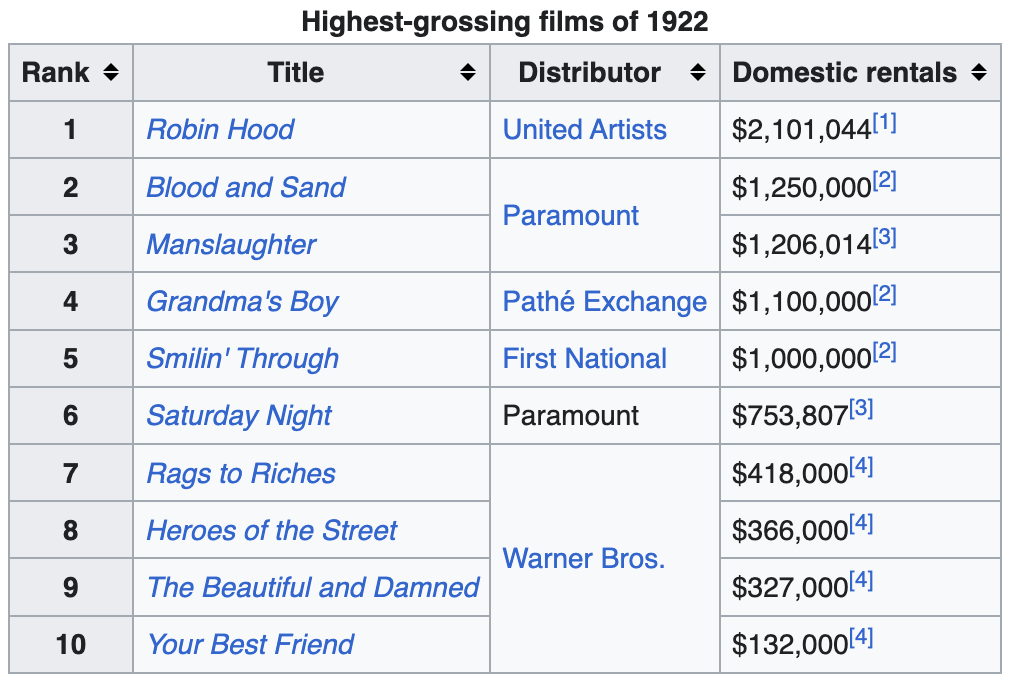Click the First National distributor link
Screen dimensions: 1020x696
[x=584, y=359]
